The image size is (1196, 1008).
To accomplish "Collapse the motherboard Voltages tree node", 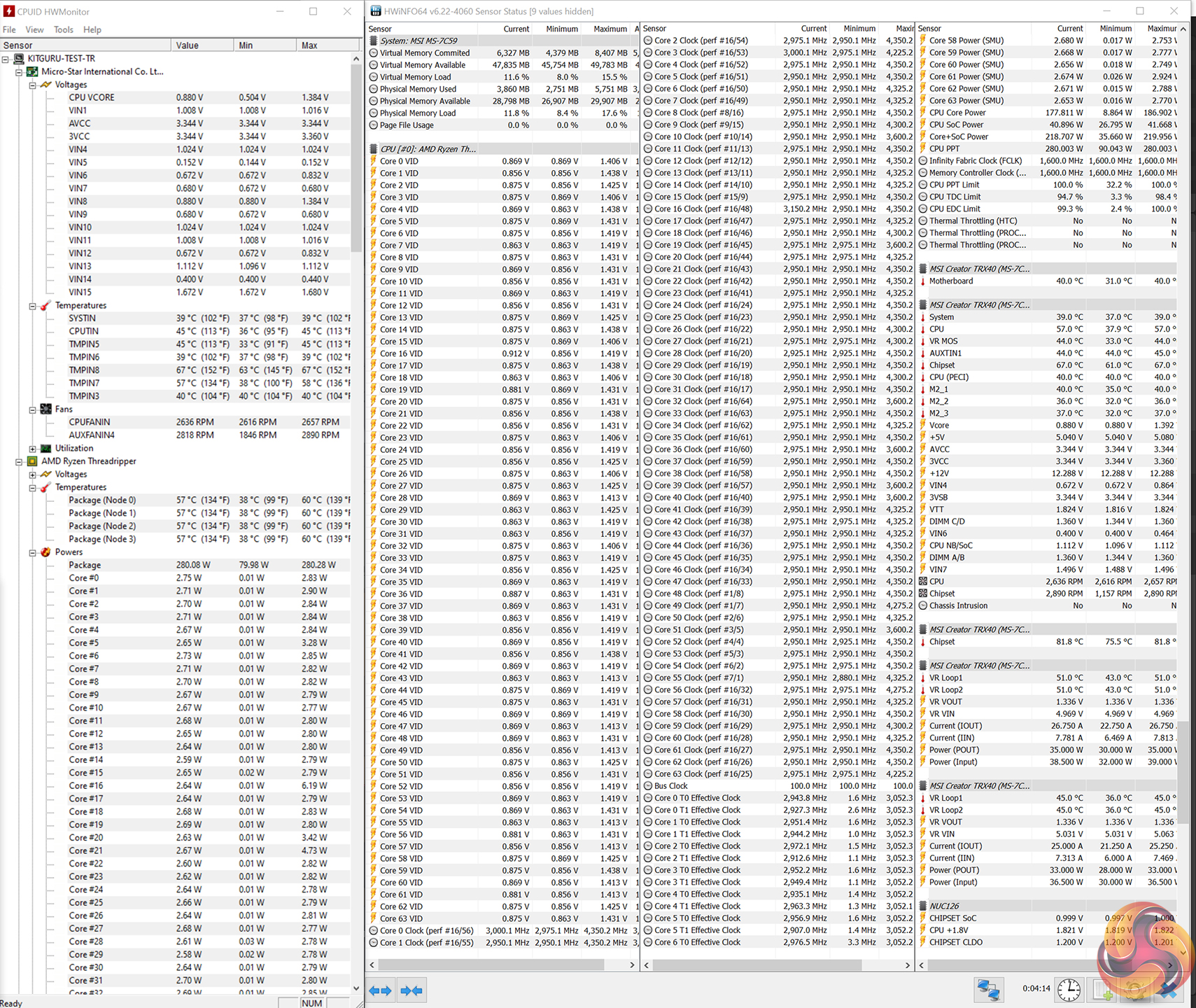I will click(x=33, y=85).
